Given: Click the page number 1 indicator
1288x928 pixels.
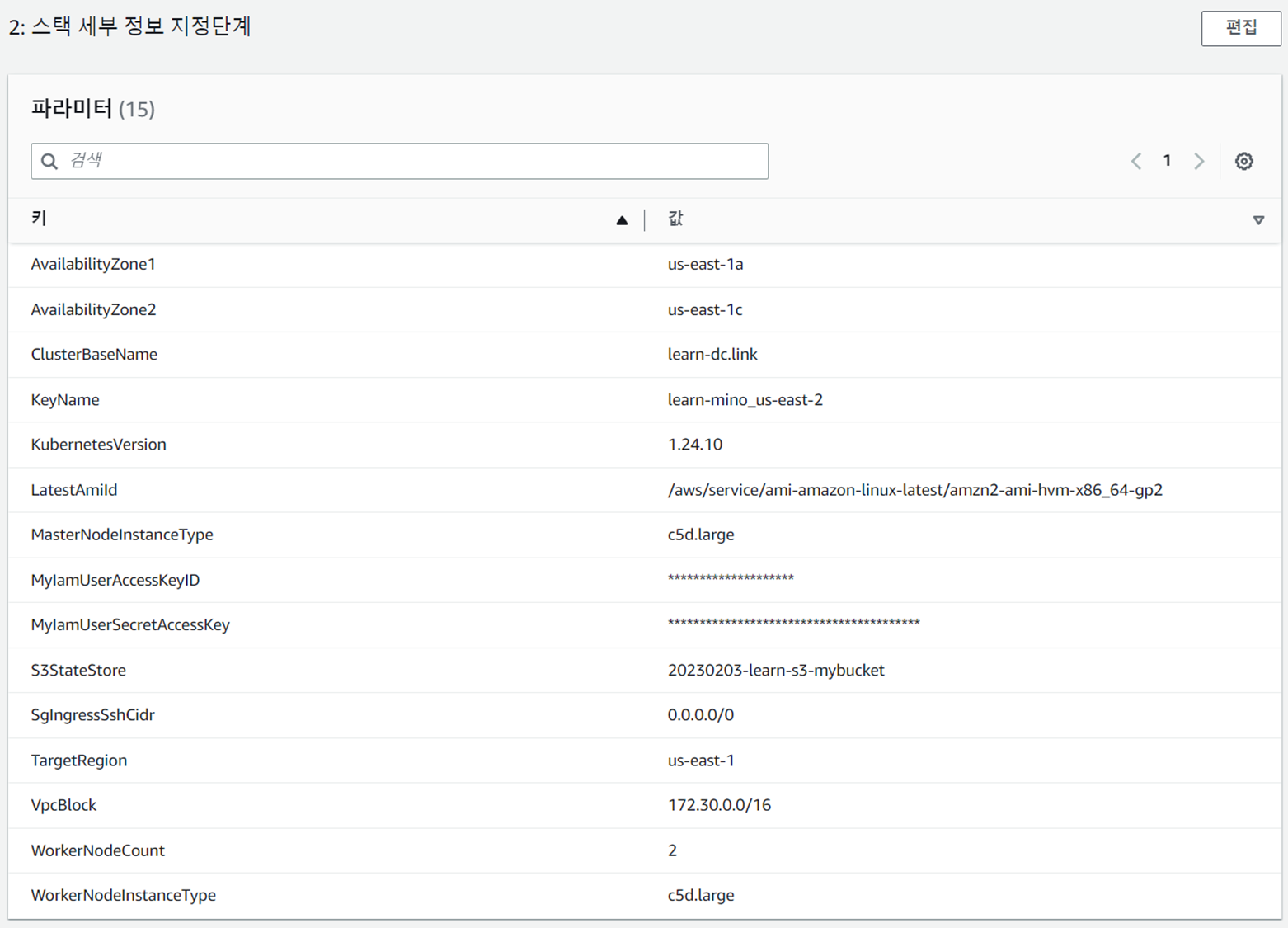Looking at the screenshot, I should click(x=1167, y=161).
